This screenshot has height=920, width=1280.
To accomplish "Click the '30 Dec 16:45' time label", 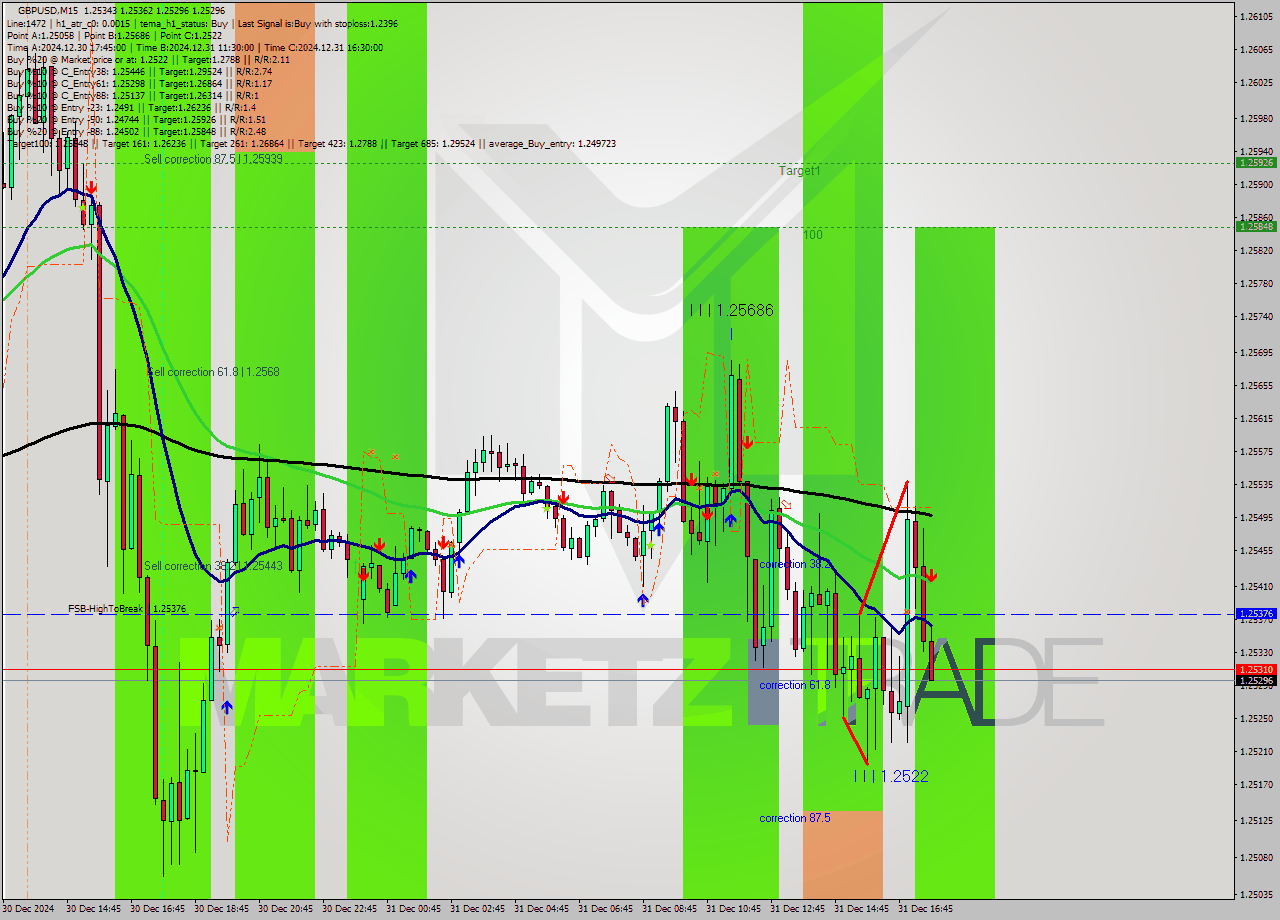I will (x=157, y=909).
